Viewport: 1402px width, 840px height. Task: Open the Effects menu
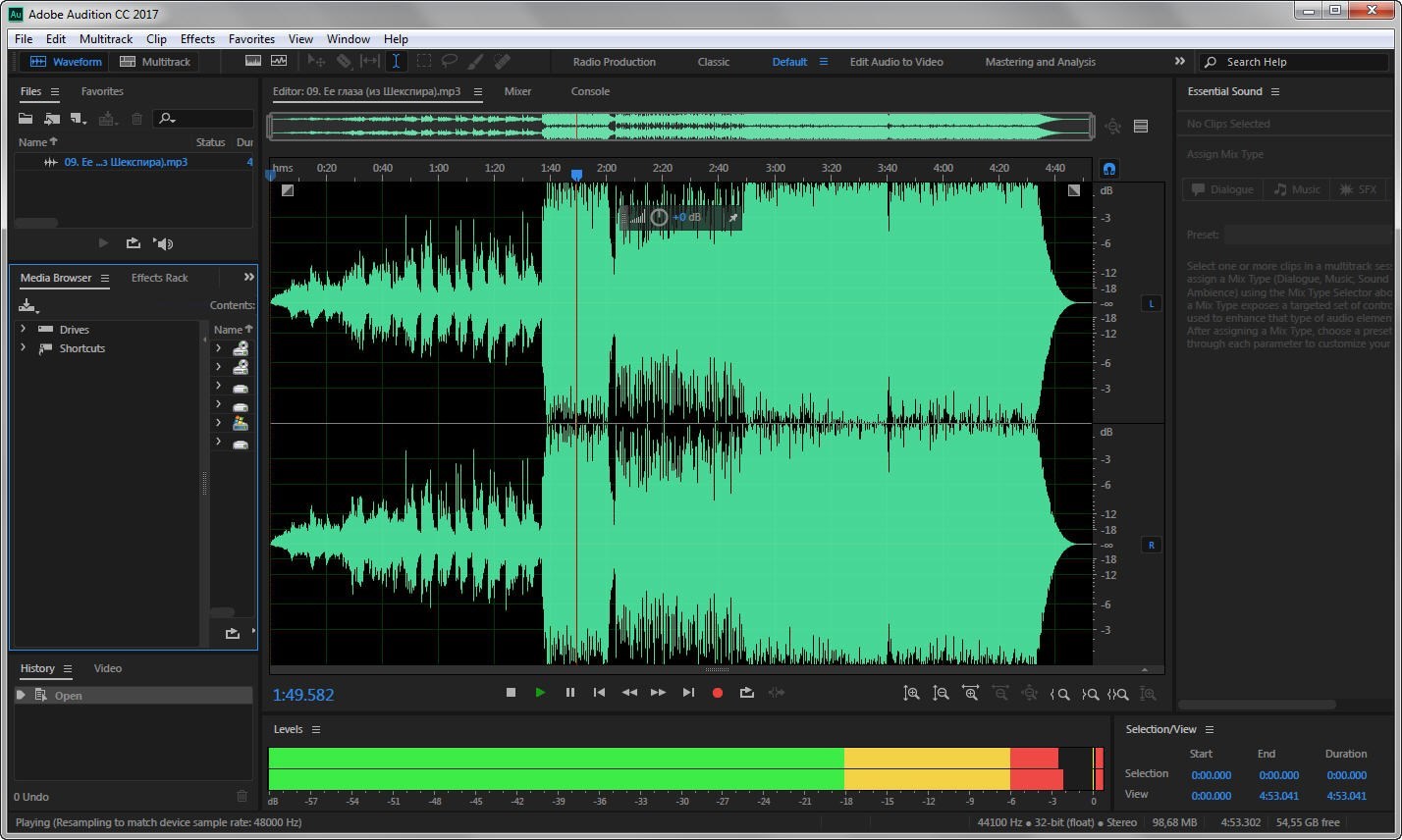coord(197,39)
